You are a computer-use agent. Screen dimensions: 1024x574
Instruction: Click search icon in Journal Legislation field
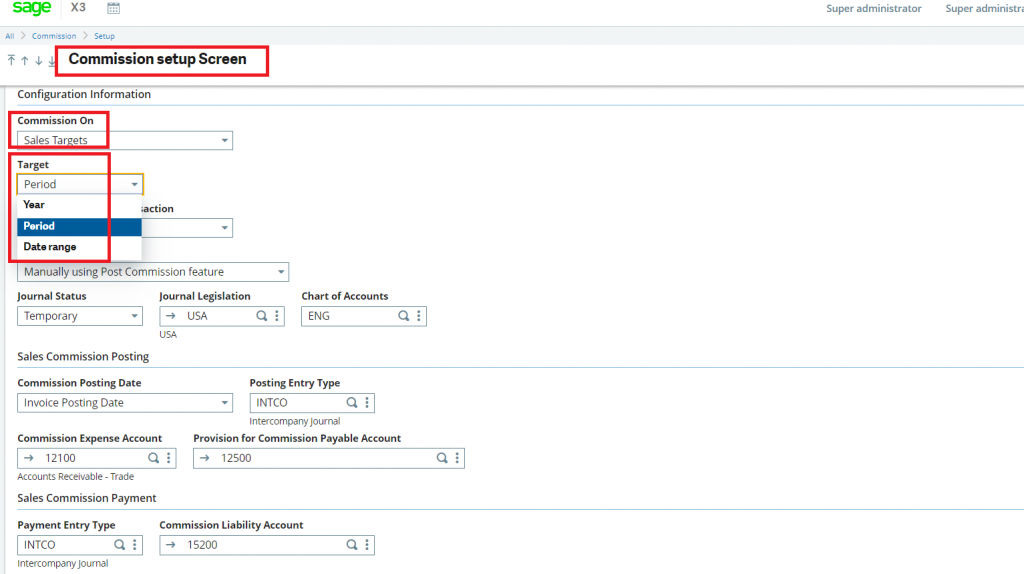(262, 316)
